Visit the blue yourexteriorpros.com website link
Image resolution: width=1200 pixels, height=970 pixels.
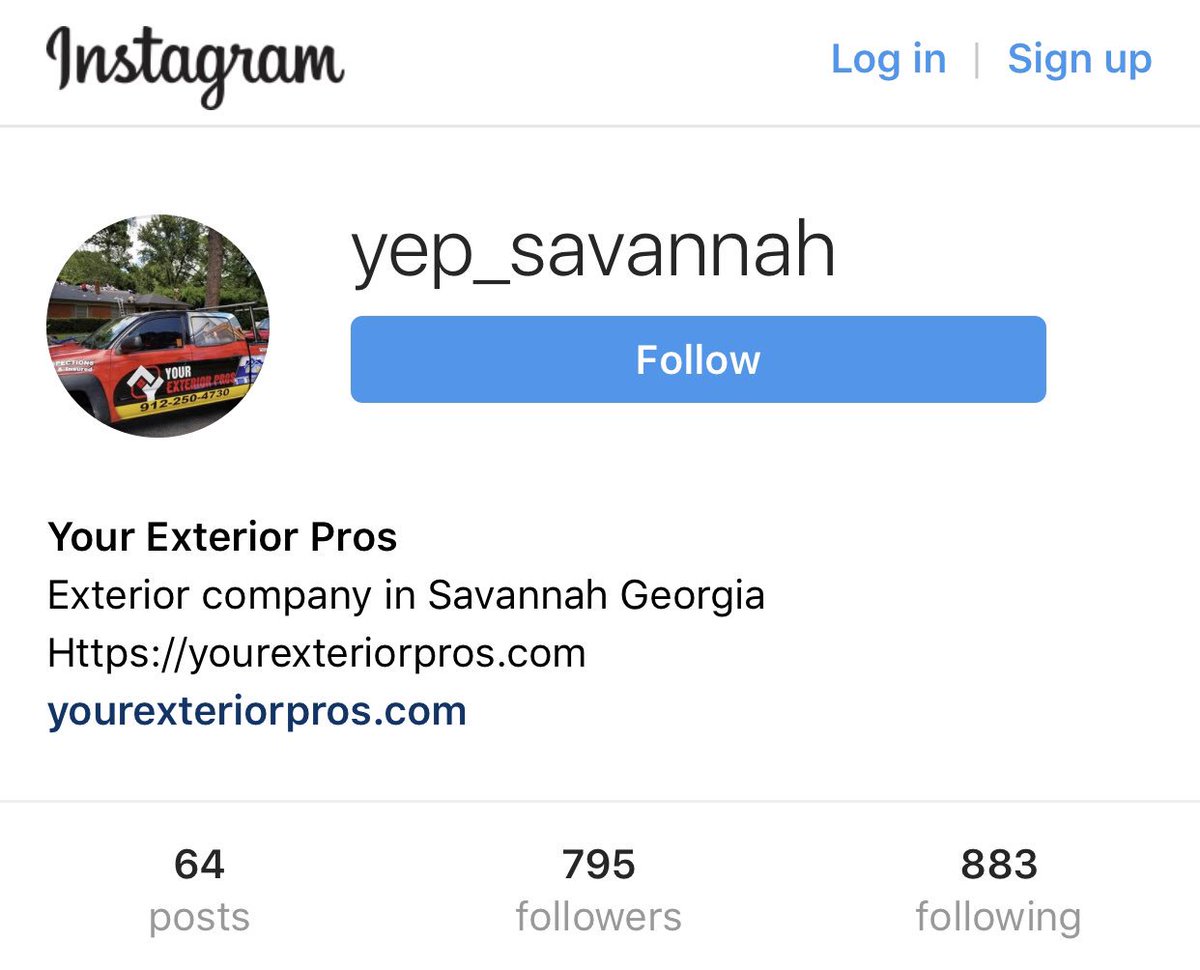click(257, 711)
